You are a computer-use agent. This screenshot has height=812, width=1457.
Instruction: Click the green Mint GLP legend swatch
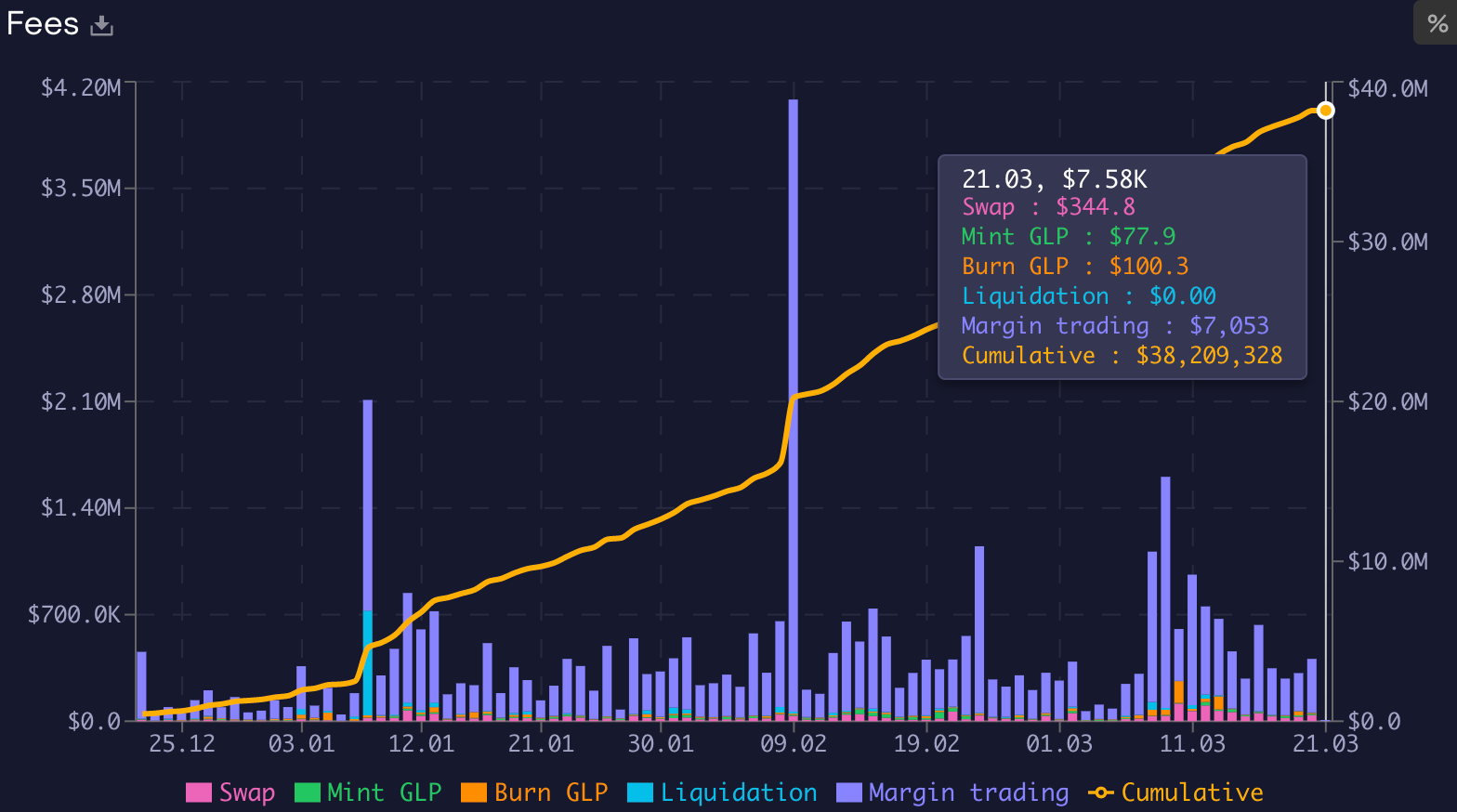pyautogui.click(x=307, y=792)
